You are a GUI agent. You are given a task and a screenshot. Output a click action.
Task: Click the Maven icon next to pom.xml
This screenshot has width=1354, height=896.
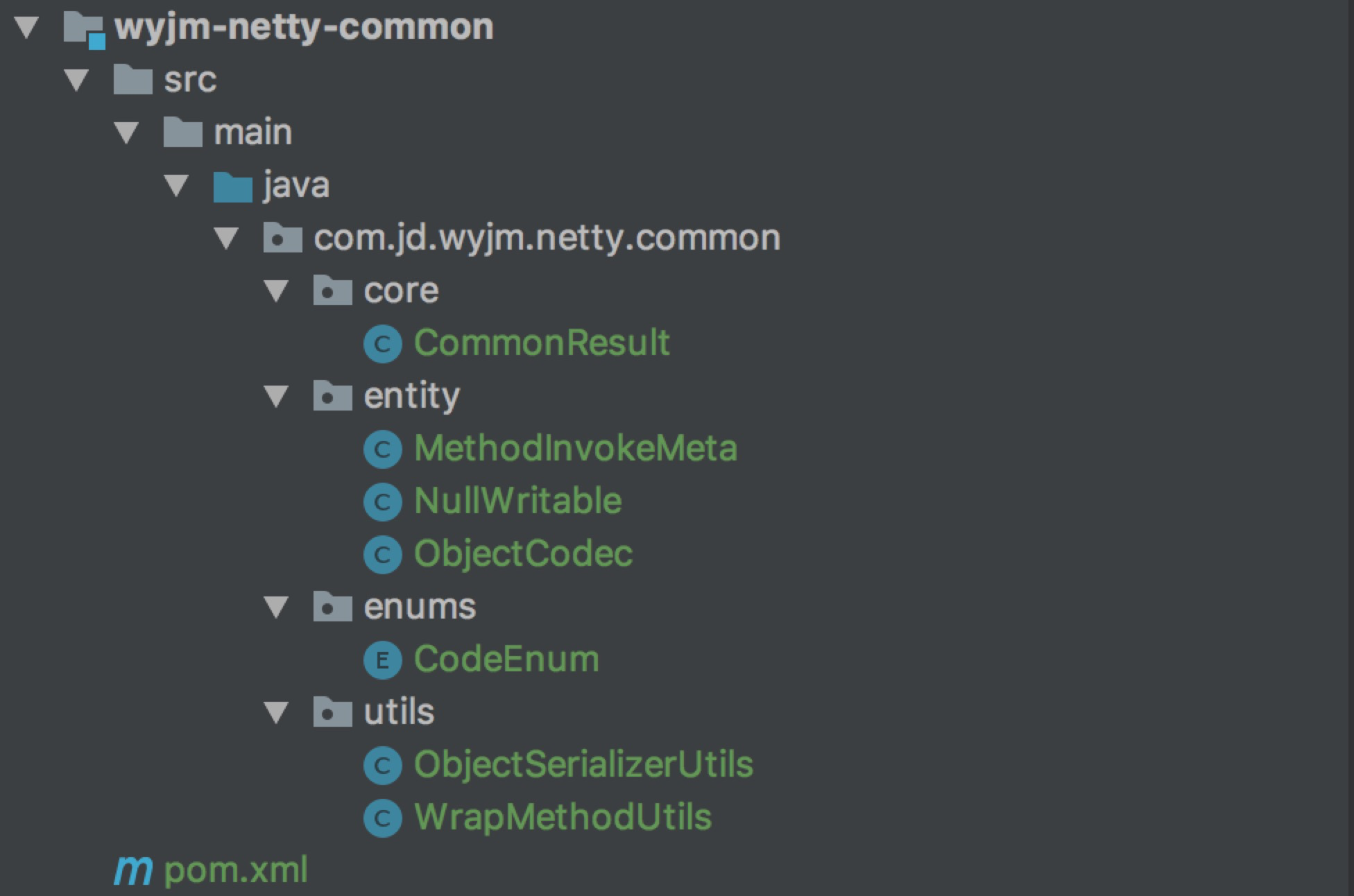[x=133, y=870]
